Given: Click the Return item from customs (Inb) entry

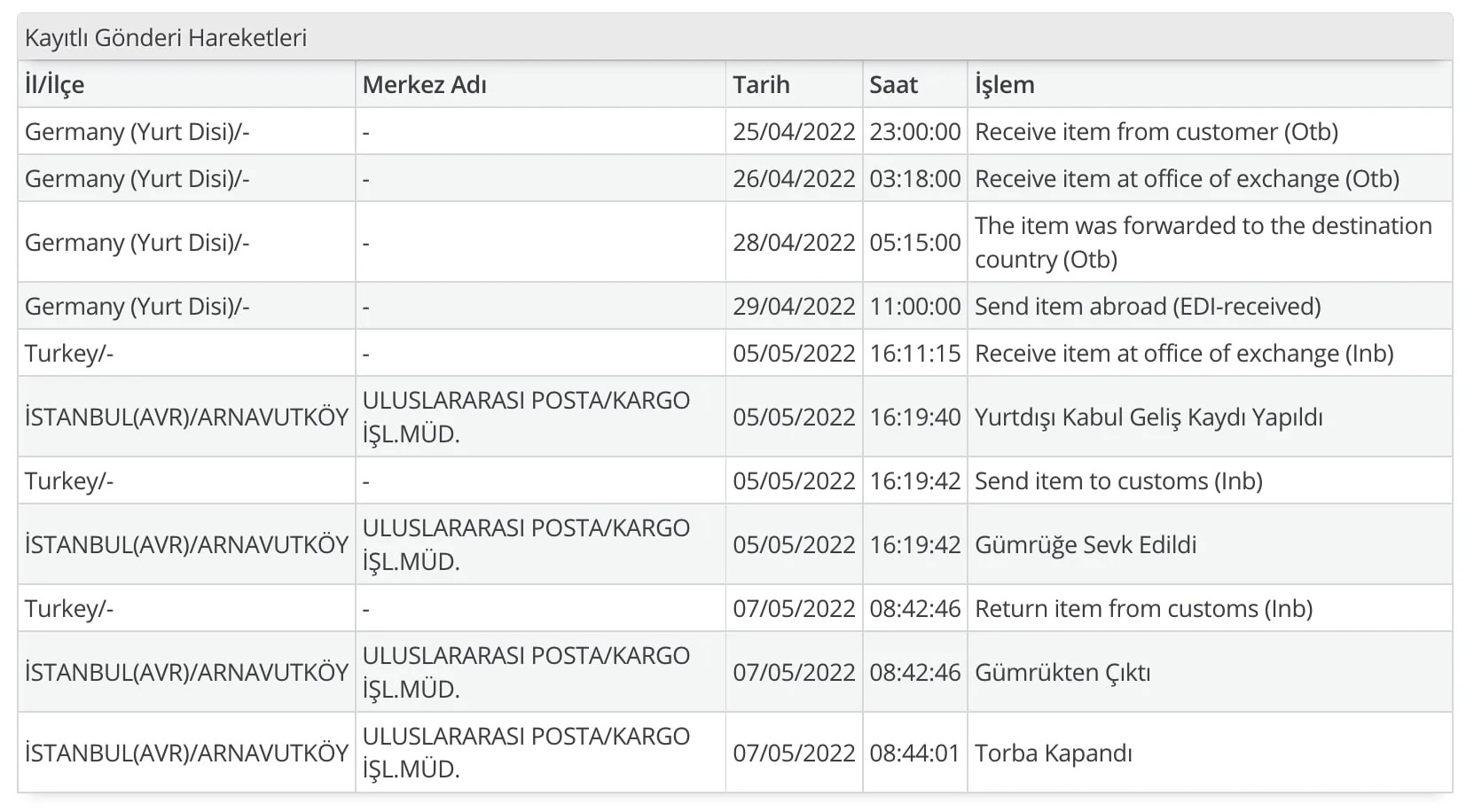Looking at the screenshot, I should click(1143, 609).
